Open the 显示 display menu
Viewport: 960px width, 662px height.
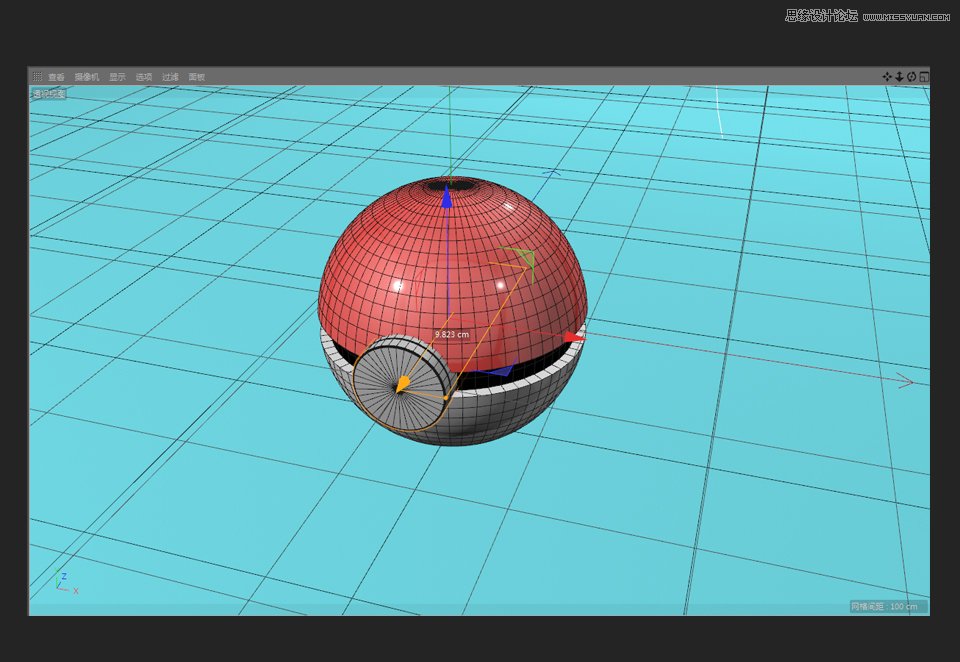click(117, 75)
